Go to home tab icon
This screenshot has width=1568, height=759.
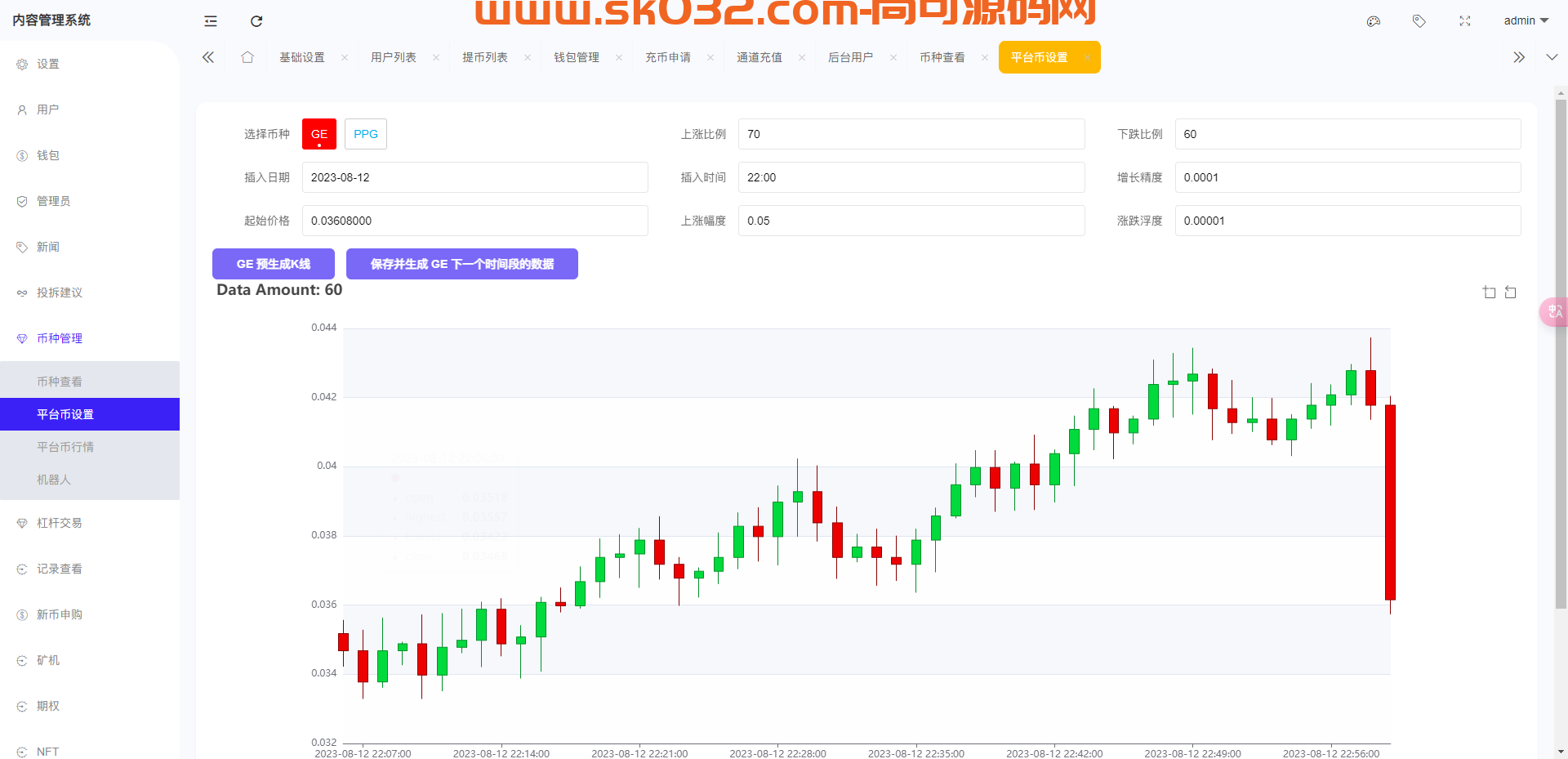point(247,57)
